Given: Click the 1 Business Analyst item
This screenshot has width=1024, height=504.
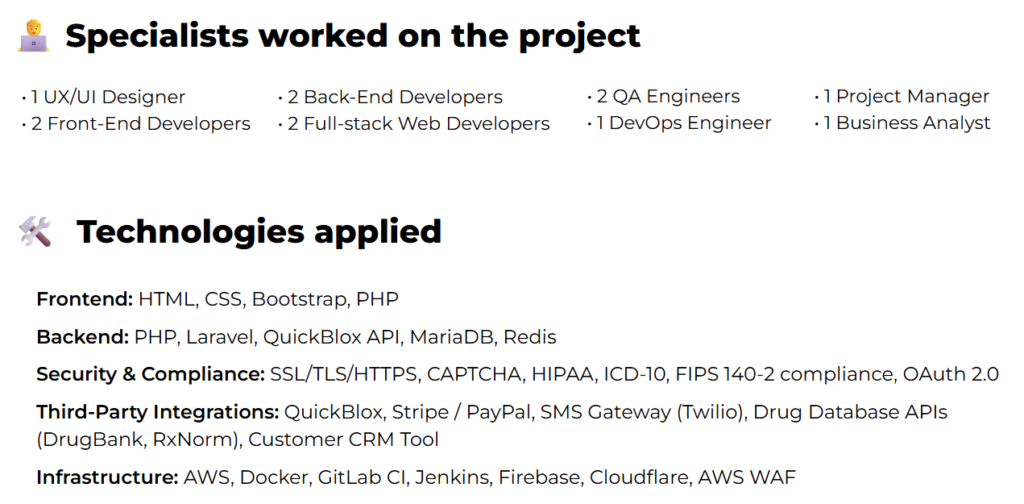Looking at the screenshot, I should pos(903,123).
